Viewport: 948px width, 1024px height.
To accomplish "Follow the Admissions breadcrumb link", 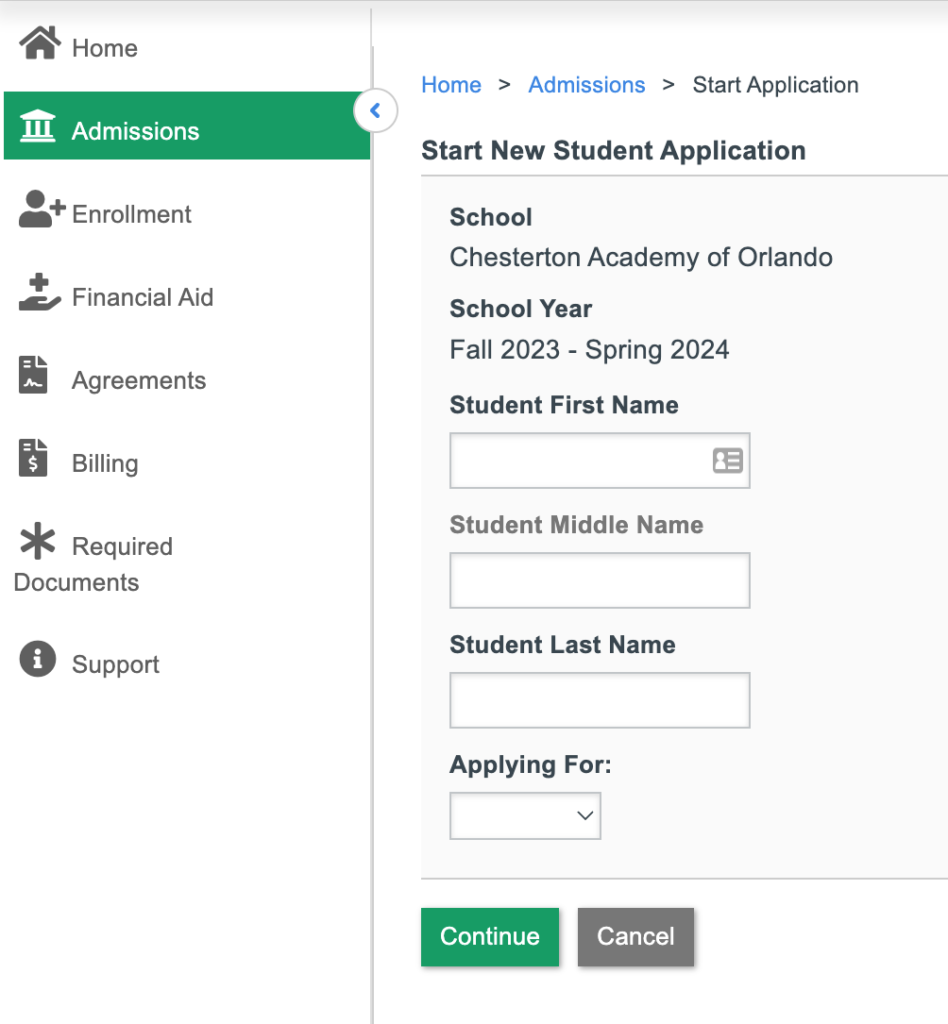I will coord(586,85).
